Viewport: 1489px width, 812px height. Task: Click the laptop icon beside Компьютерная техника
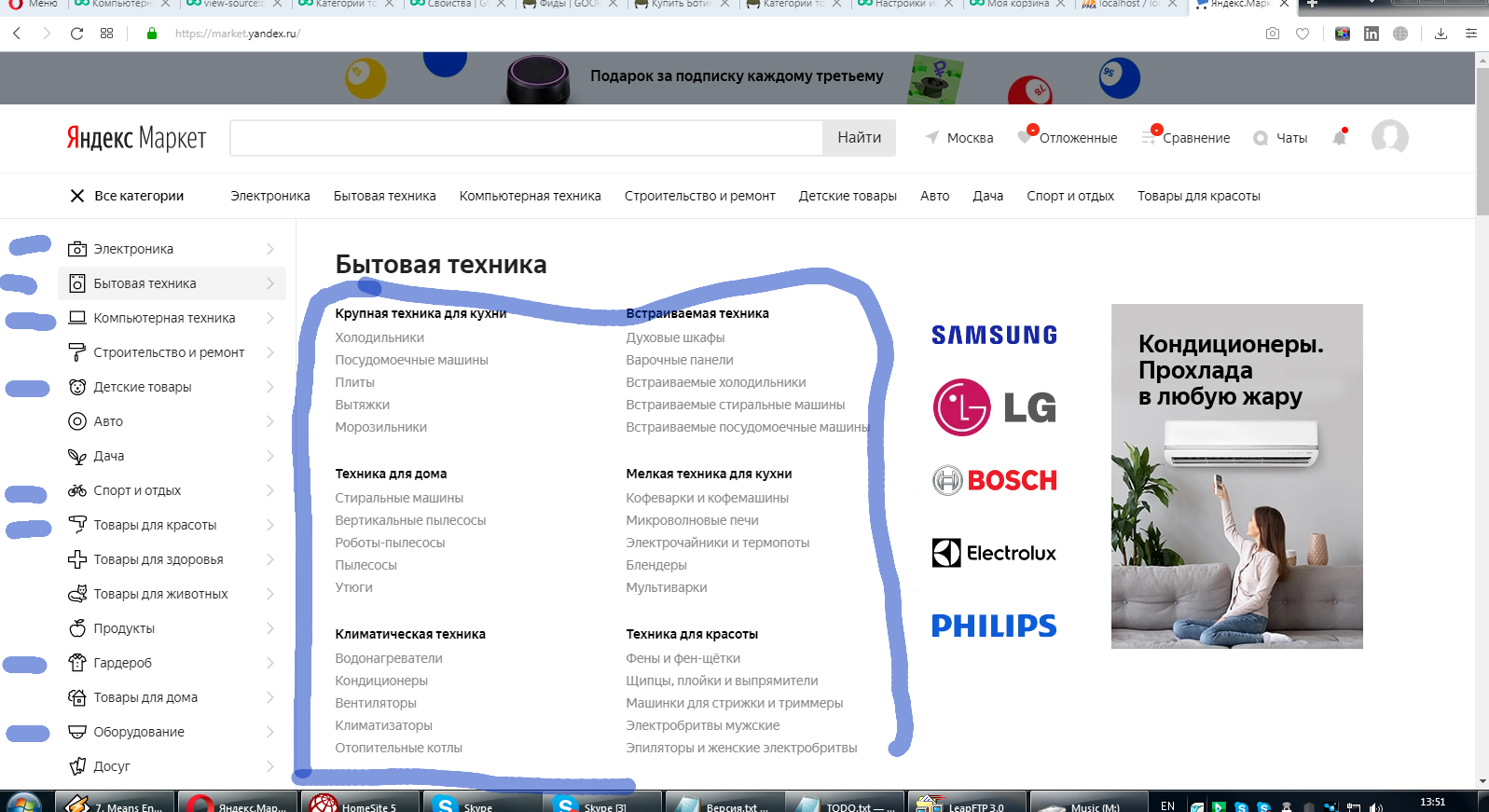click(77, 318)
